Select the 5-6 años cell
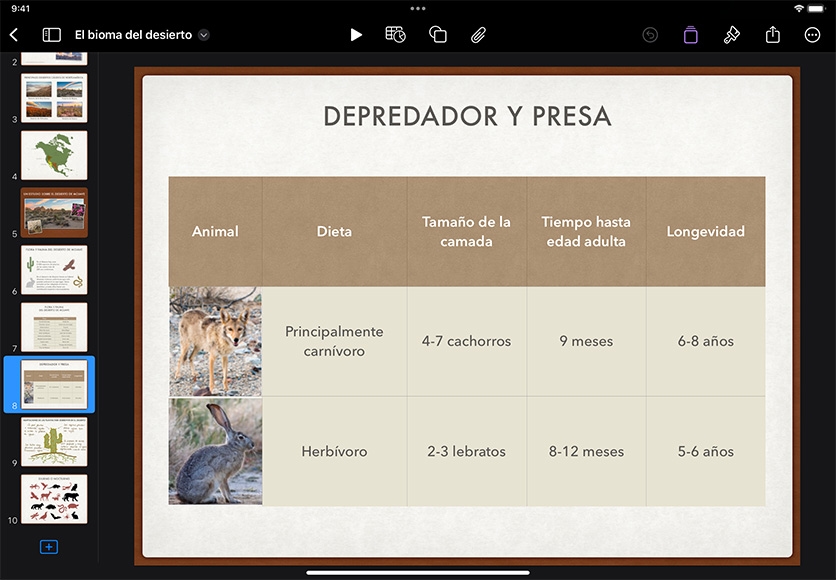This screenshot has width=836, height=580. point(705,452)
